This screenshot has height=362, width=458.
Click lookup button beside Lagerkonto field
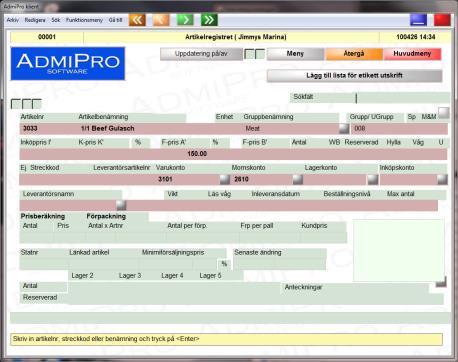pyautogui.click(x=373, y=179)
